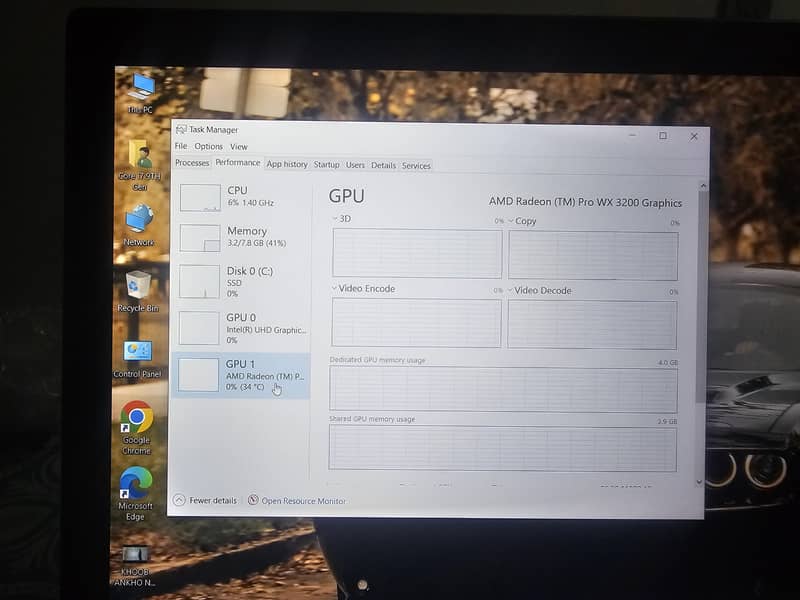Click the scrollbar up arrow in Performance pane

coord(703,186)
